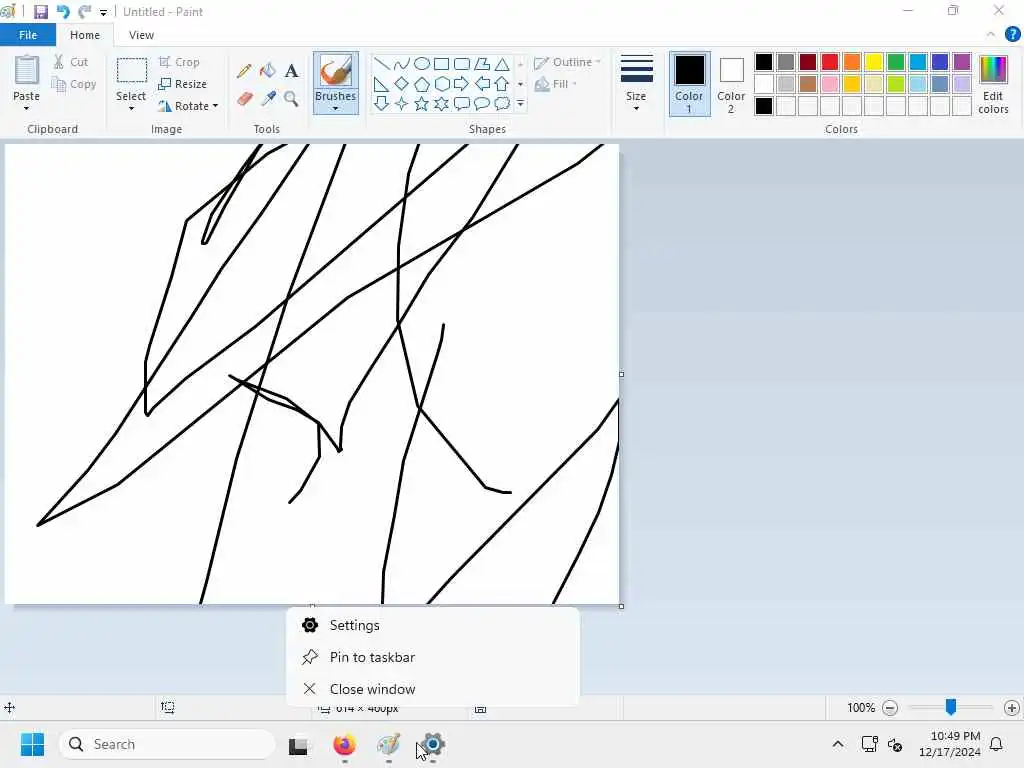Choose the Curve shape
1024x768 pixels.
(402, 63)
